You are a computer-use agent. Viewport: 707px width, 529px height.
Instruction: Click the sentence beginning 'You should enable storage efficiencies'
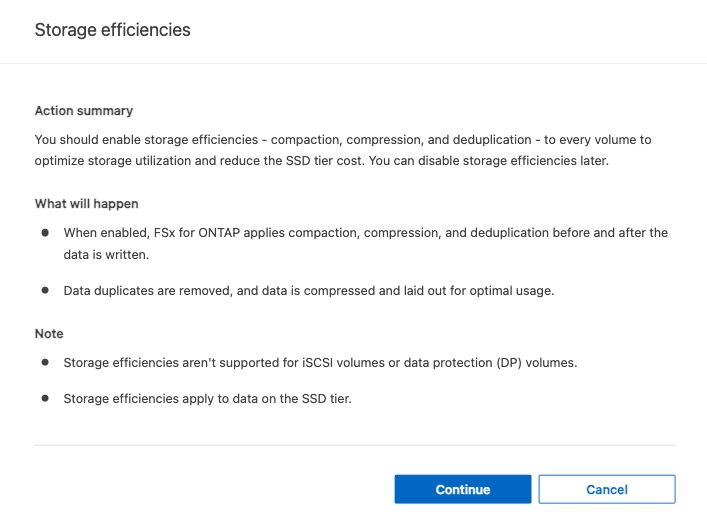coord(343,150)
